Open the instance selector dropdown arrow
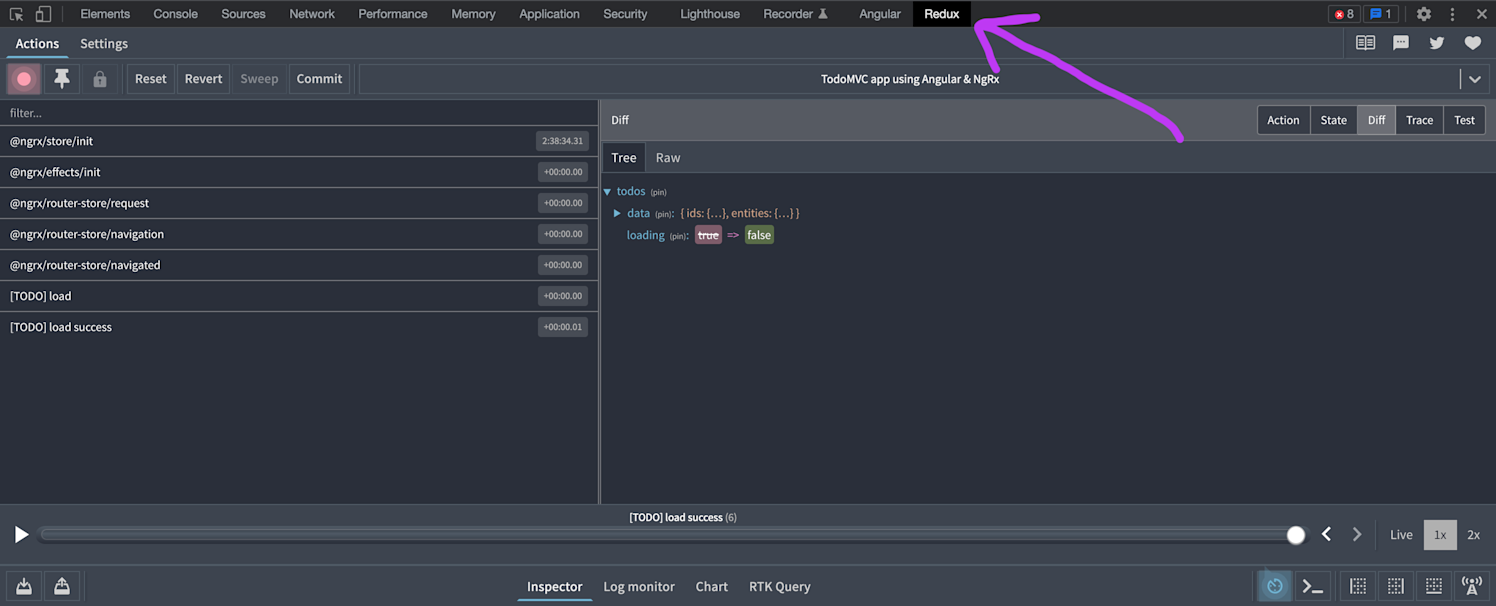Viewport: 1496px width, 606px height. click(x=1475, y=79)
